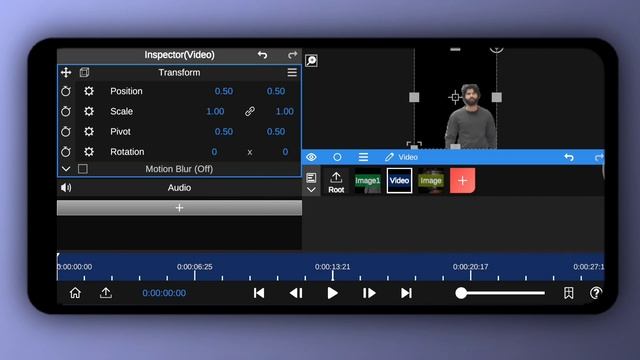Click timeline ruler at 0:00:20:17
The height and width of the screenshot is (360, 640).
tap(470, 267)
